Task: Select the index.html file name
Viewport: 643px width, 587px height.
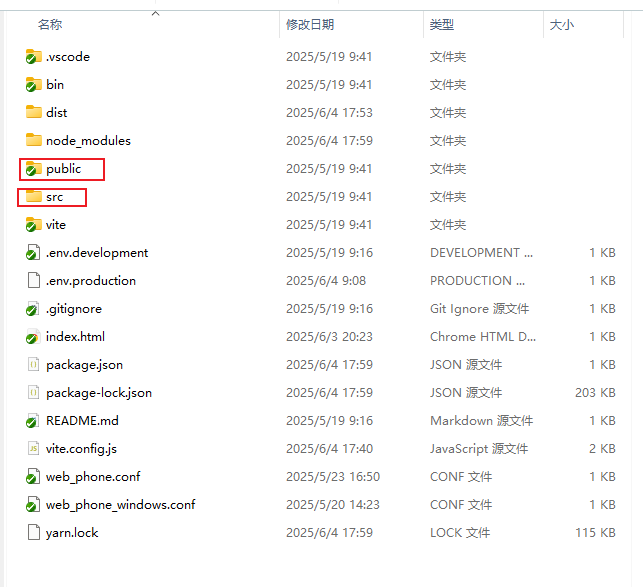Action: pyautogui.click(x=75, y=337)
